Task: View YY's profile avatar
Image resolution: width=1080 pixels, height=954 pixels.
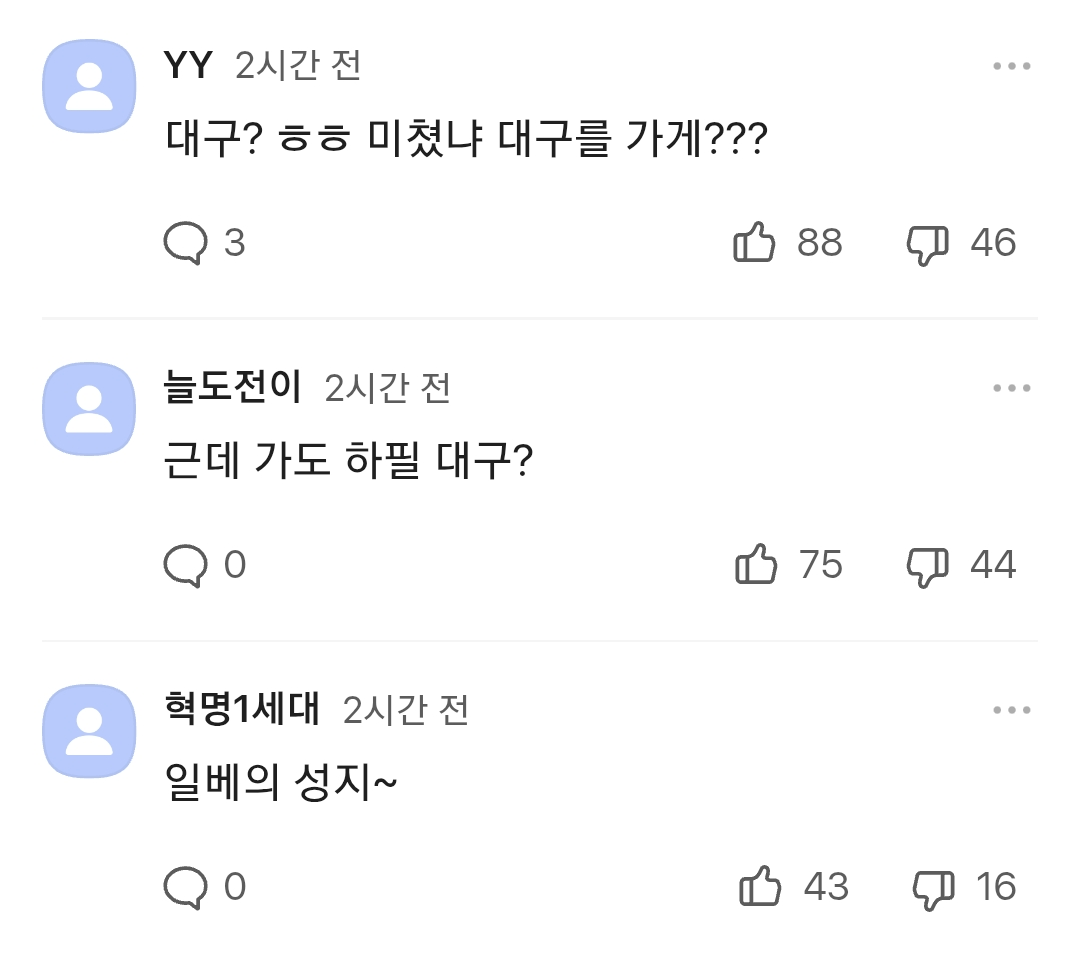Action: point(89,86)
